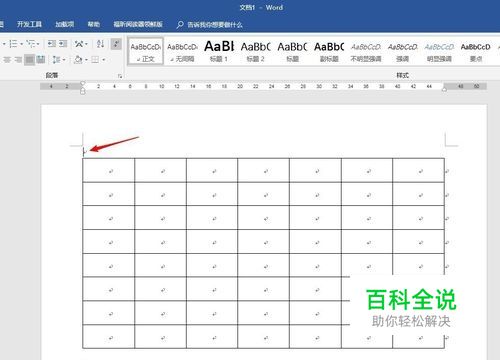
Task: Toggle center alignment
Action: pos(7,60)
